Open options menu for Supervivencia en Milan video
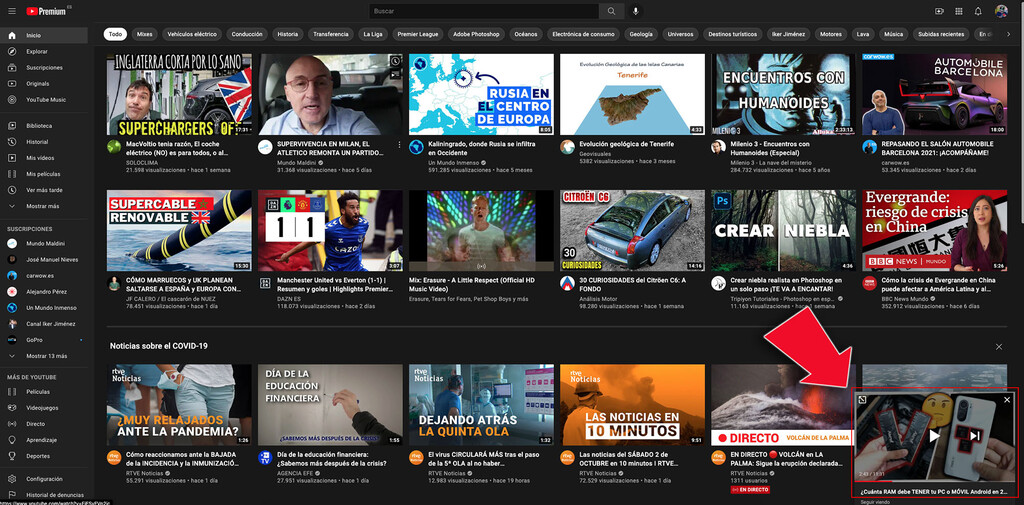 [x=399, y=144]
